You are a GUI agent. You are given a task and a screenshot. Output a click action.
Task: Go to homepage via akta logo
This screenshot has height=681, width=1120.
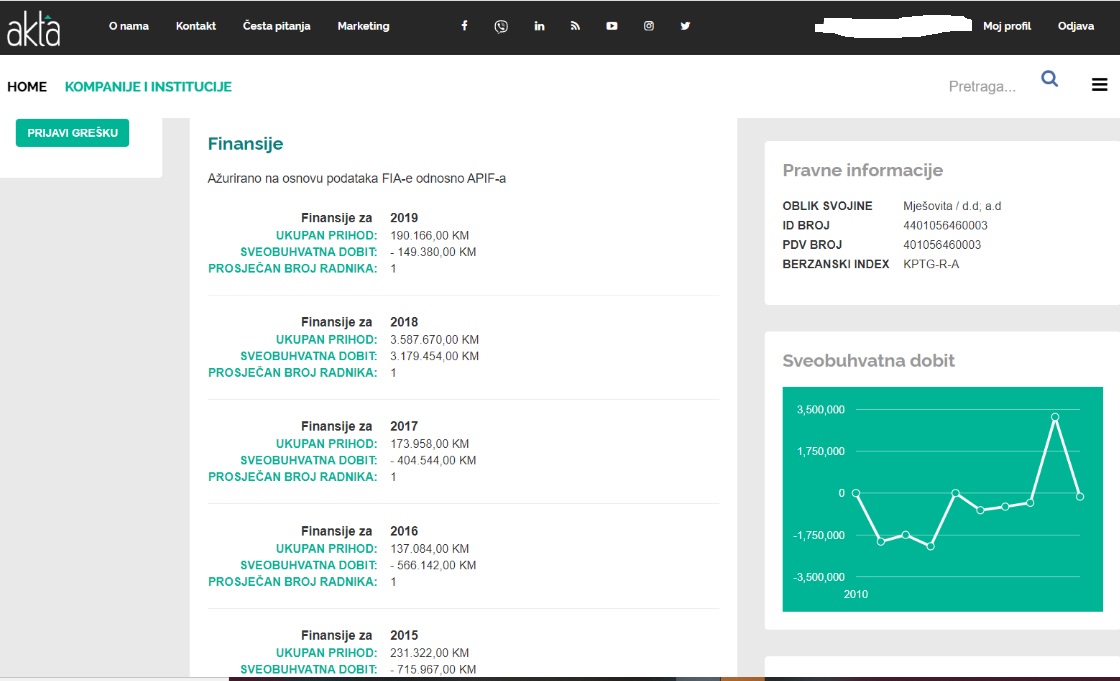click(34, 28)
